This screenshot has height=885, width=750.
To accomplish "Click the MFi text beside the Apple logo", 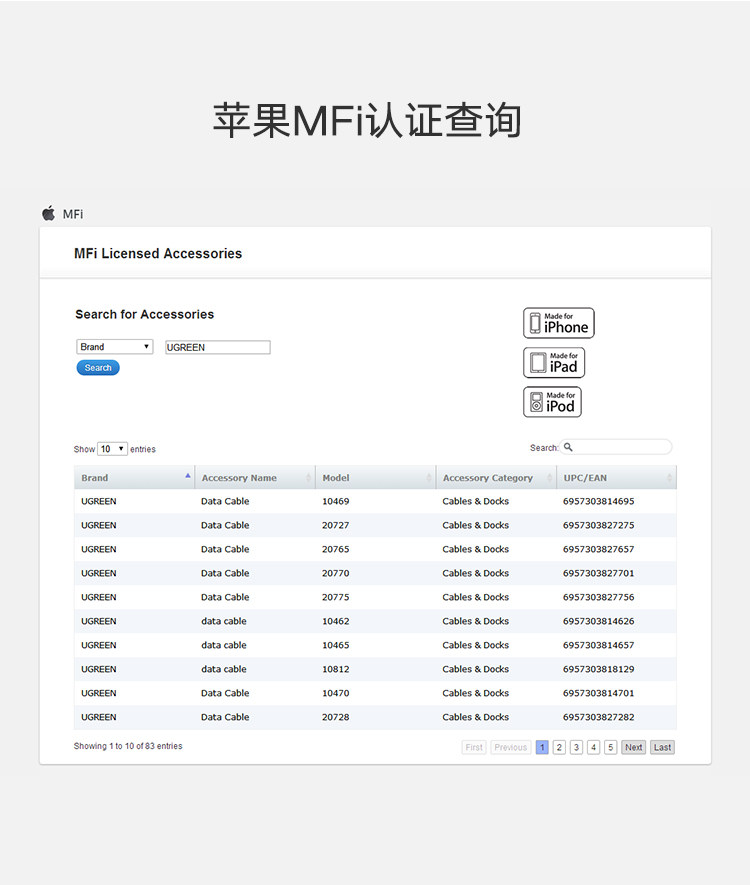I will coord(73,214).
